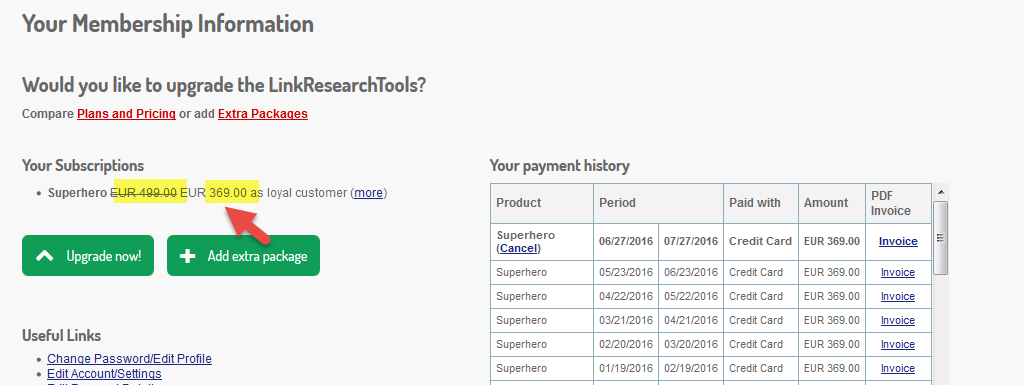Open invoice for period starting 04/22/2016
The width and height of the screenshot is (1024, 385).
898,296
